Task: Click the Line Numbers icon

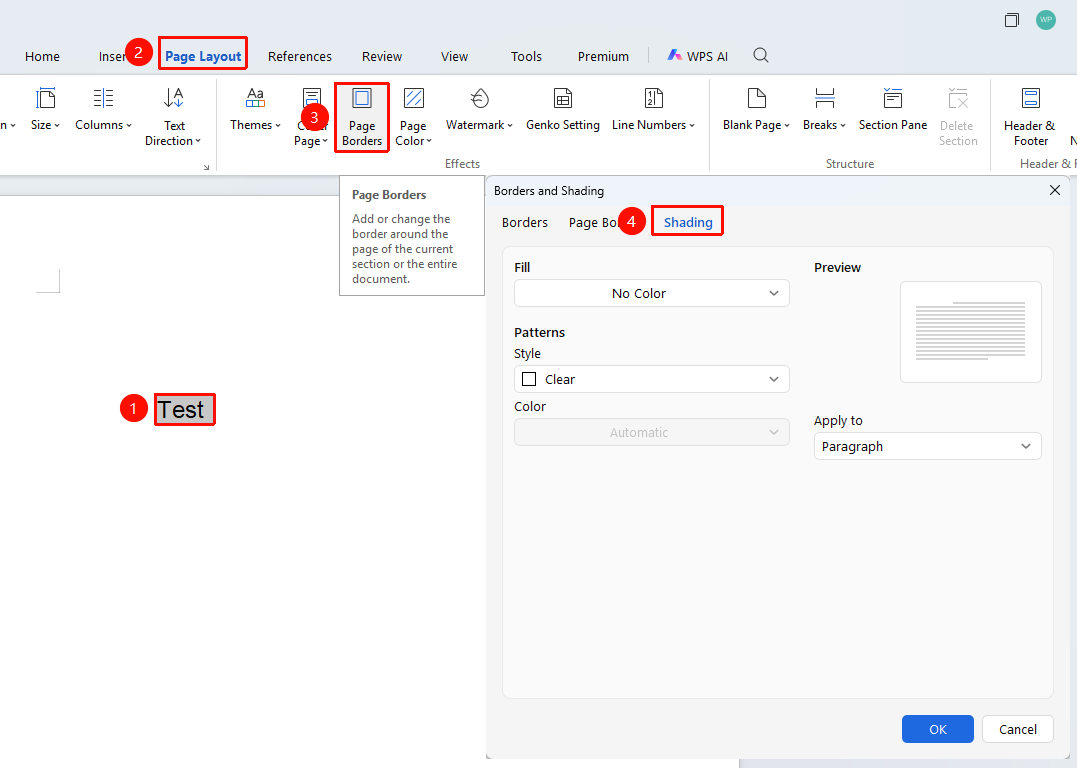Action: (x=653, y=98)
